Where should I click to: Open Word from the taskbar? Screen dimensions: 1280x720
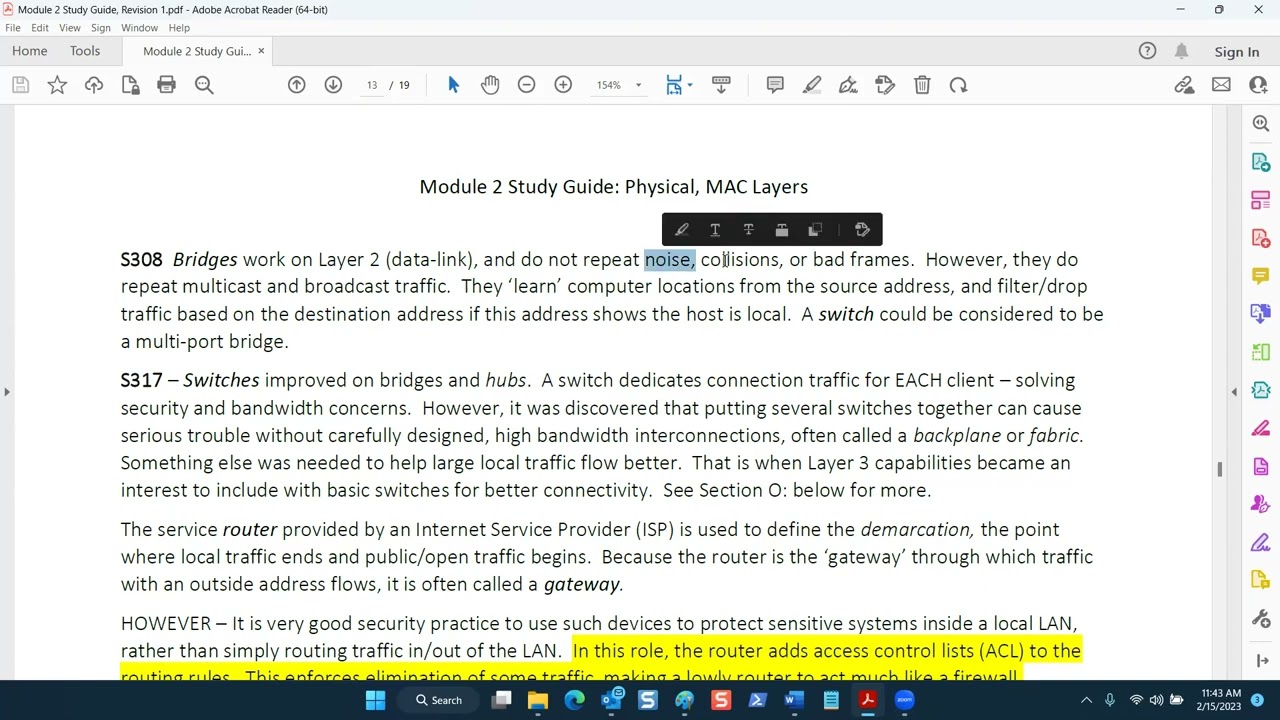[794, 700]
